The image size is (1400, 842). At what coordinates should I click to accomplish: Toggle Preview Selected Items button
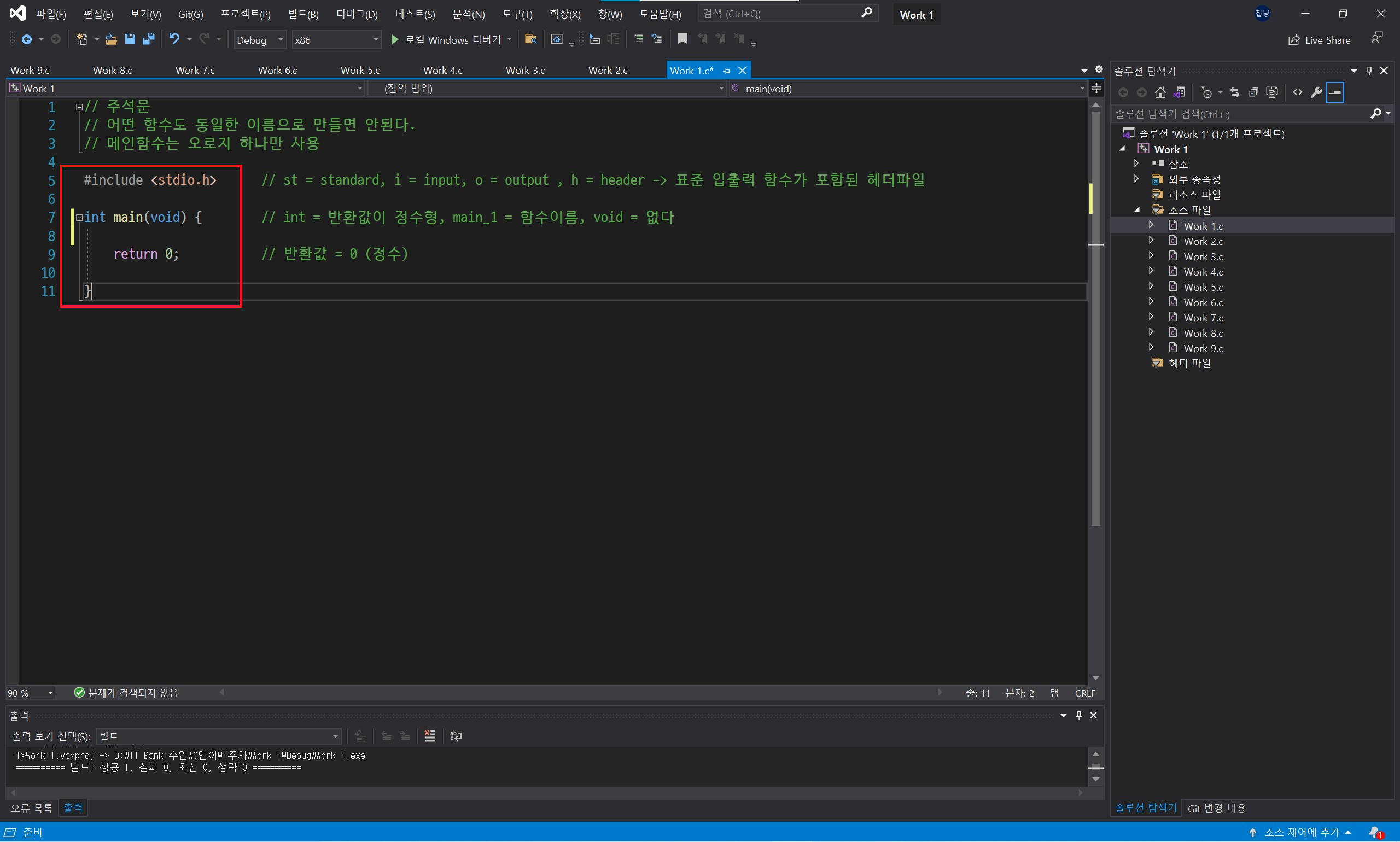click(1335, 92)
